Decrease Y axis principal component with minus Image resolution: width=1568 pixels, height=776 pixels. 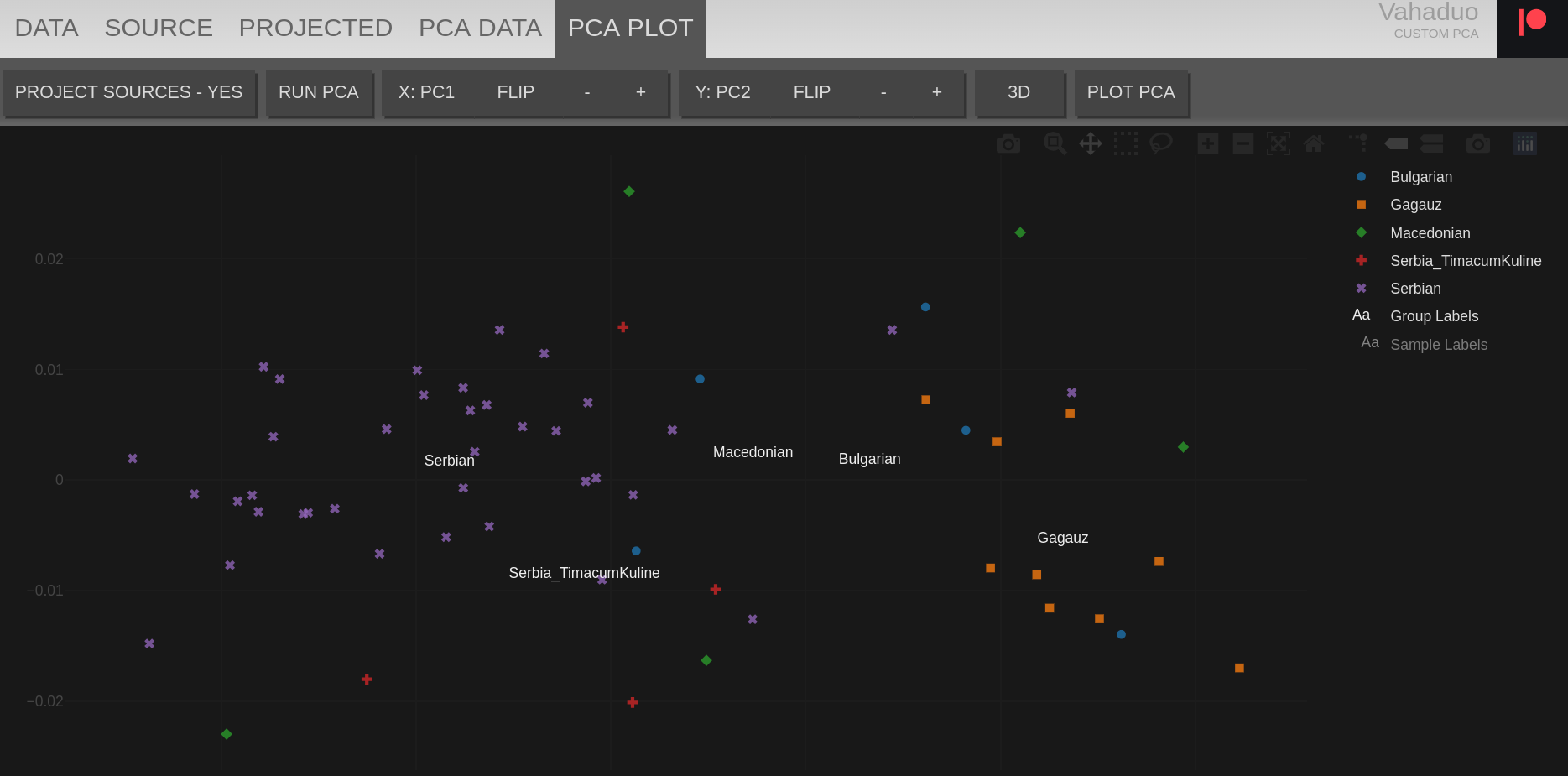coord(883,92)
